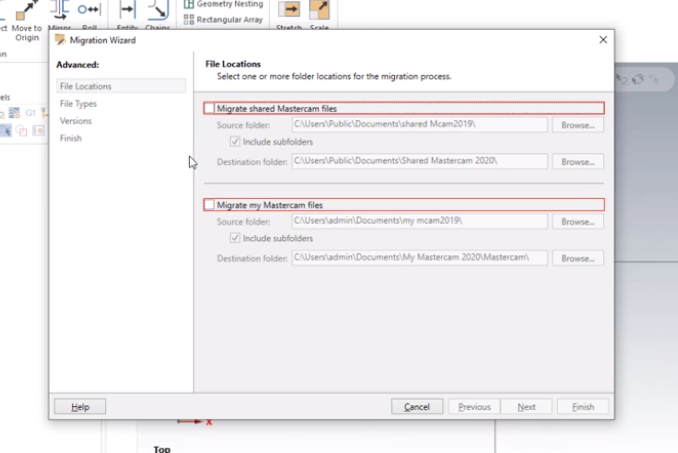Viewport: 678px width, 453px height.
Task: Click the Shared Mastercam 2020 destination field
Action: click(x=419, y=161)
